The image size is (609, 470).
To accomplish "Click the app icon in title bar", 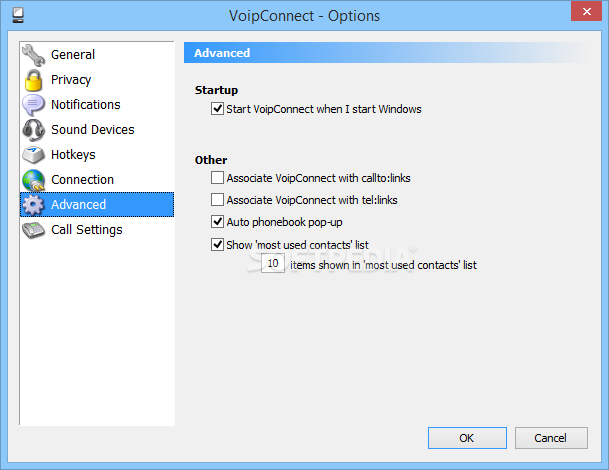I will pos(17,16).
